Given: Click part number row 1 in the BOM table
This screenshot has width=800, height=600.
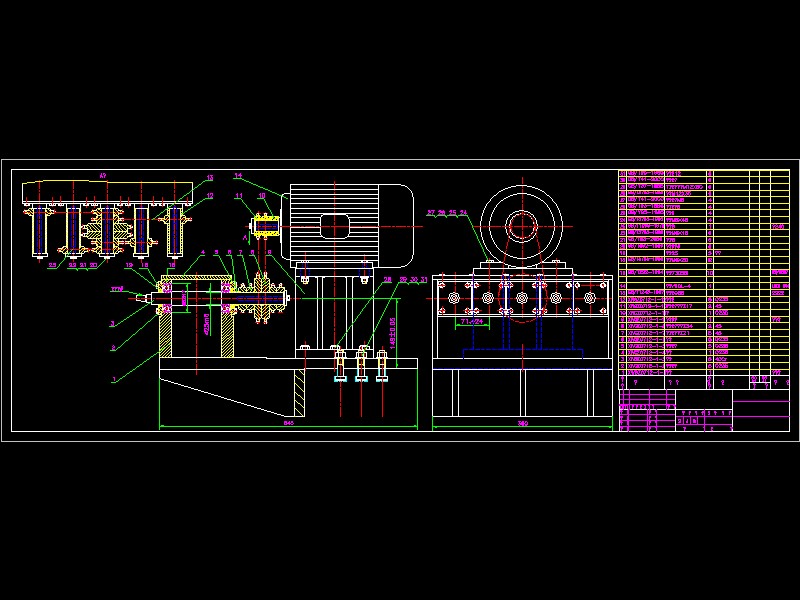Looking at the screenshot, I should click(660, 371).
